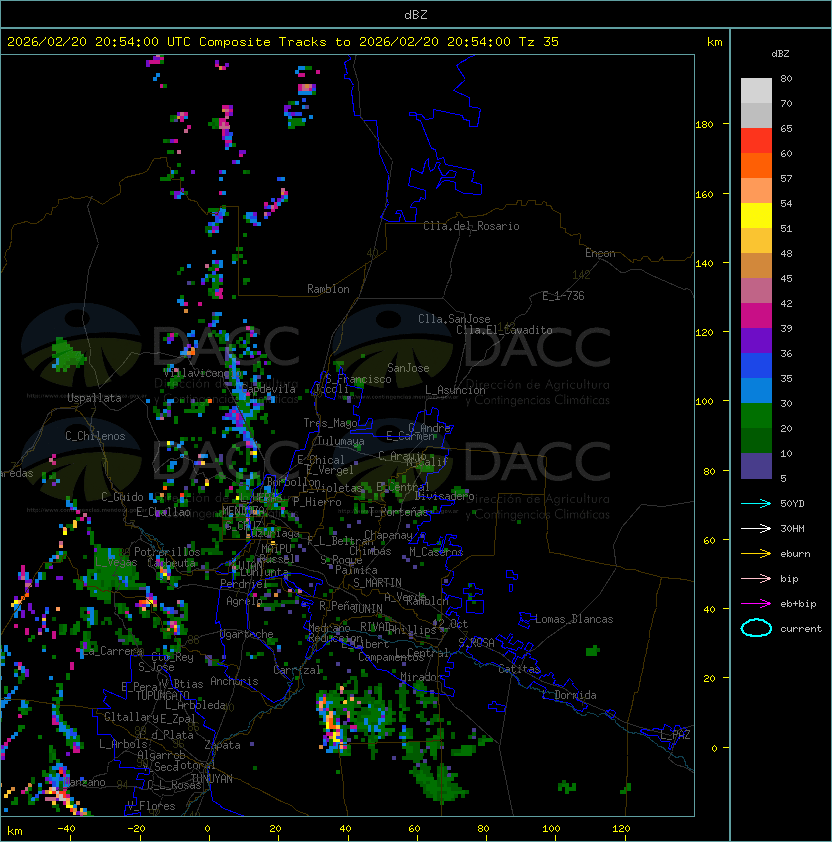This screenshot has width=832, height=842.
Task: Click the L_Asuncion place label
Action: (x=455, y=390)
